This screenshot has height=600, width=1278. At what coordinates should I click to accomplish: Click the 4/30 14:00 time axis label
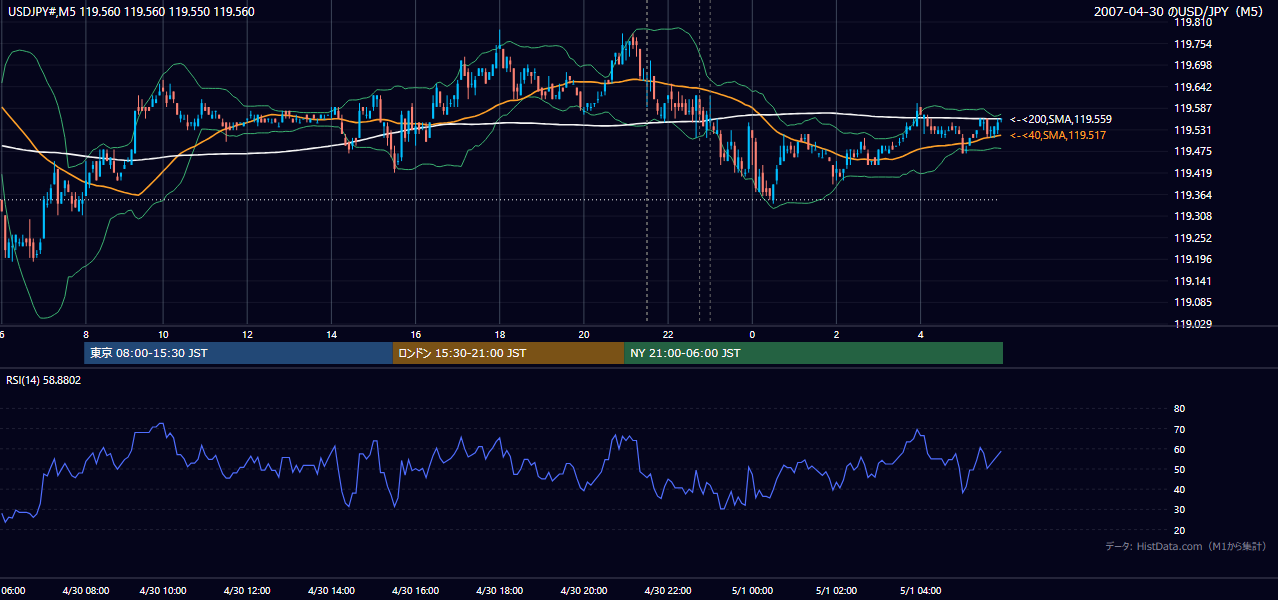tap(331, 591)
